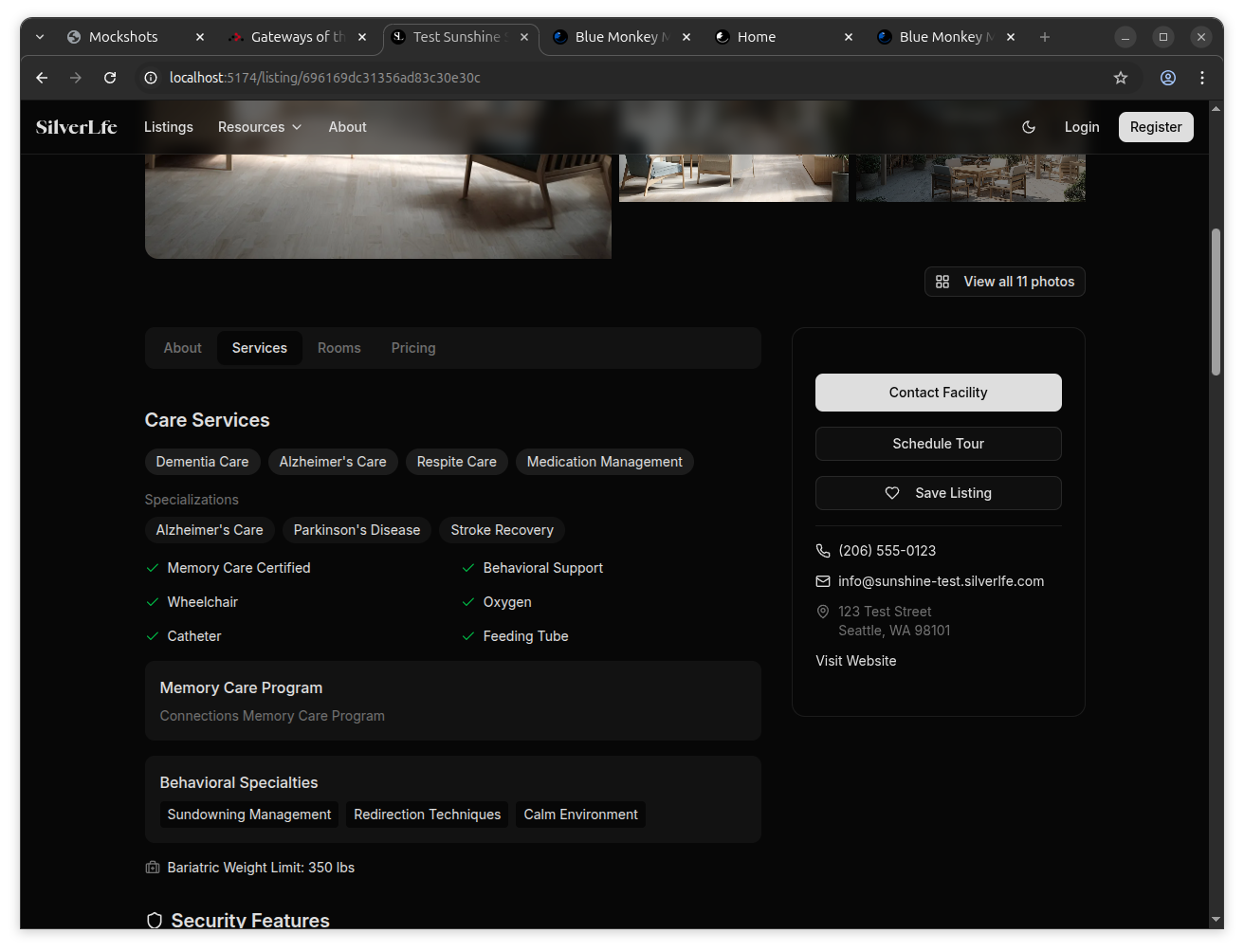Viewport: 1244px width, 952px height.
Task: View site information icon in address bar
Action: click(x=150, y=78)
